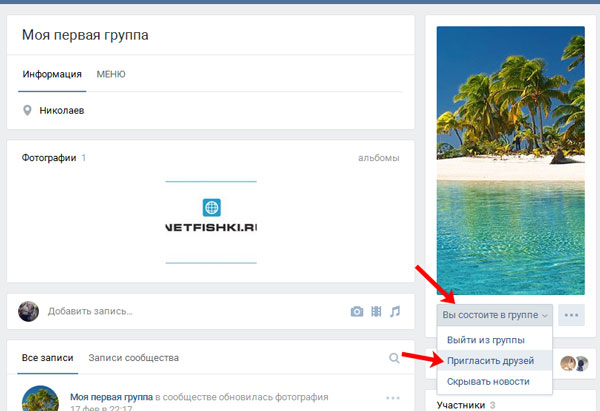The image size is (600, 411).
Task: Open the three-dots actions button beside membership
Action: point(572,315)
